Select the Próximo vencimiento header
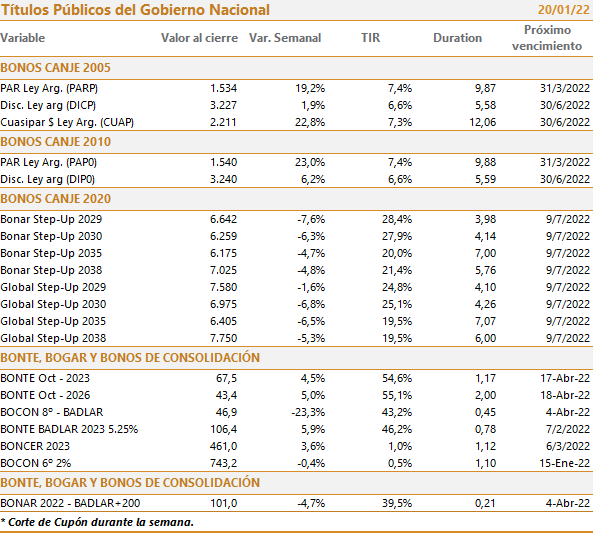This screenshot has width=594, height=539. pos(547,38)
